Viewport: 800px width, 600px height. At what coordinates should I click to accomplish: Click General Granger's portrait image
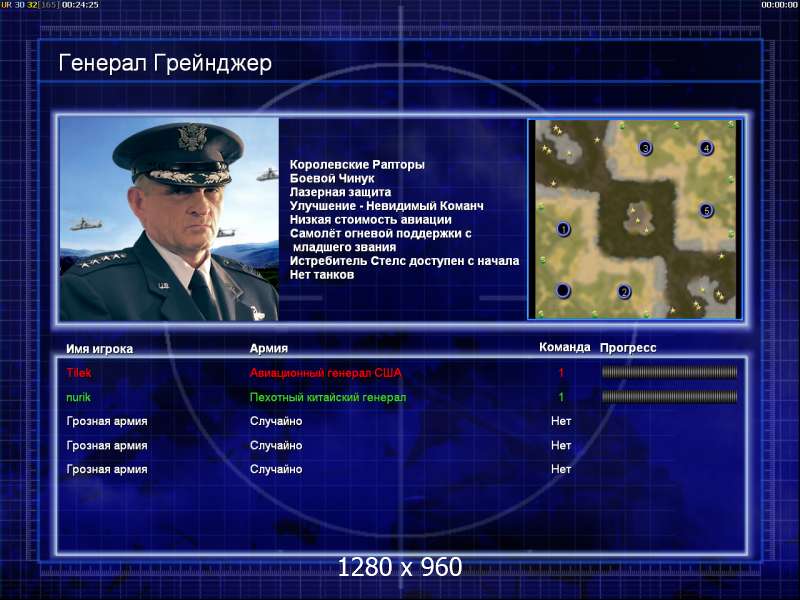pos(169,219)
